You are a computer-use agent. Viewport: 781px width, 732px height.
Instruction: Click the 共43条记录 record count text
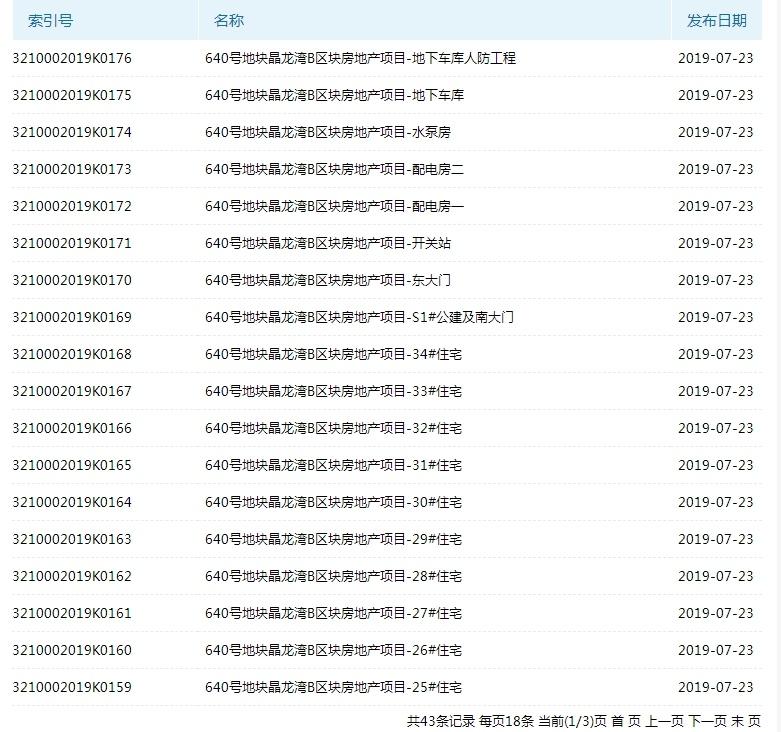(441, 721)
